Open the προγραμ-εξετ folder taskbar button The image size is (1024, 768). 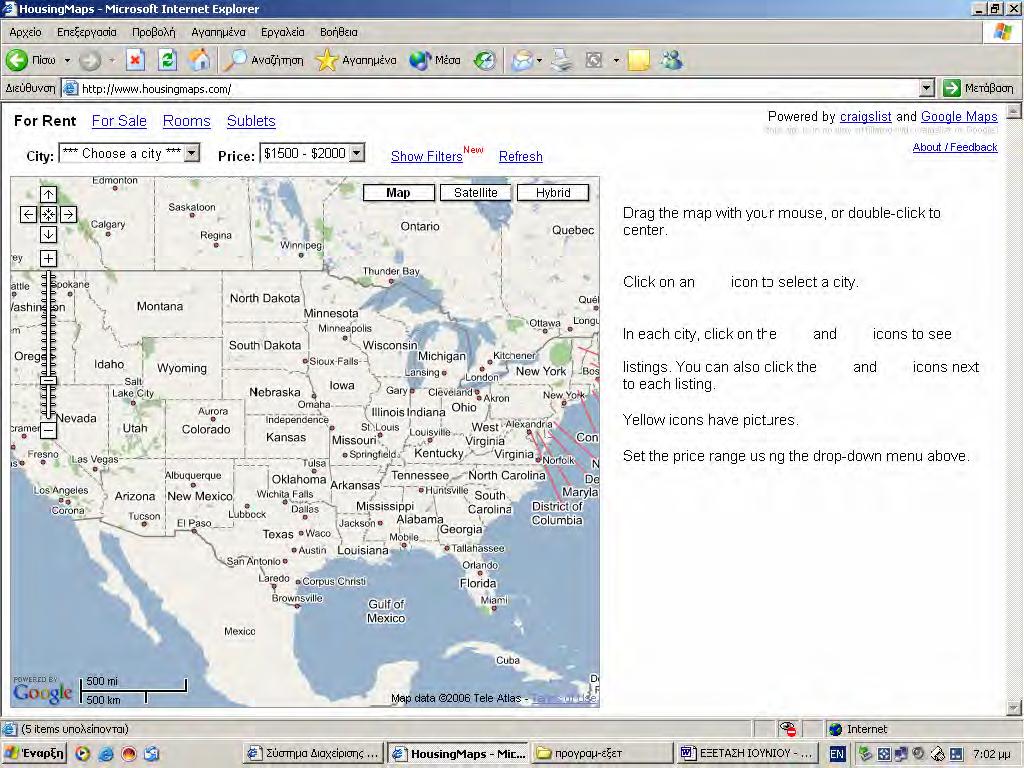pyautogui.click(x=601, y=754)
